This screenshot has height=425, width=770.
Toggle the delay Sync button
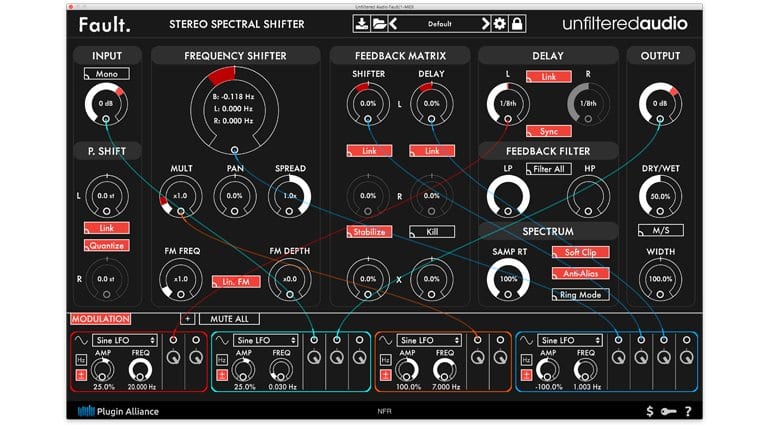(x=549, y=131)
